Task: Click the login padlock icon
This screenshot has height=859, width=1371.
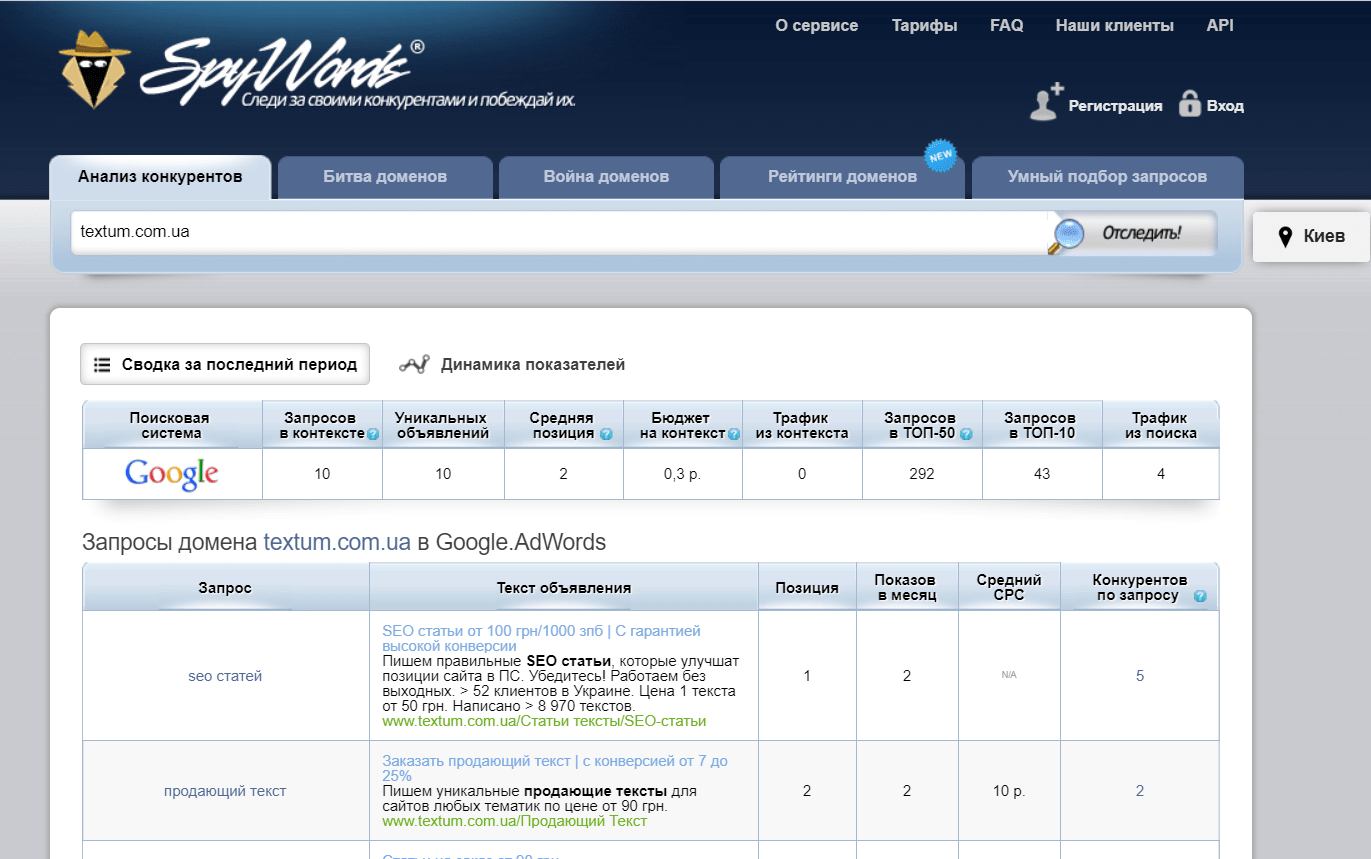Action: (1189, 103)
